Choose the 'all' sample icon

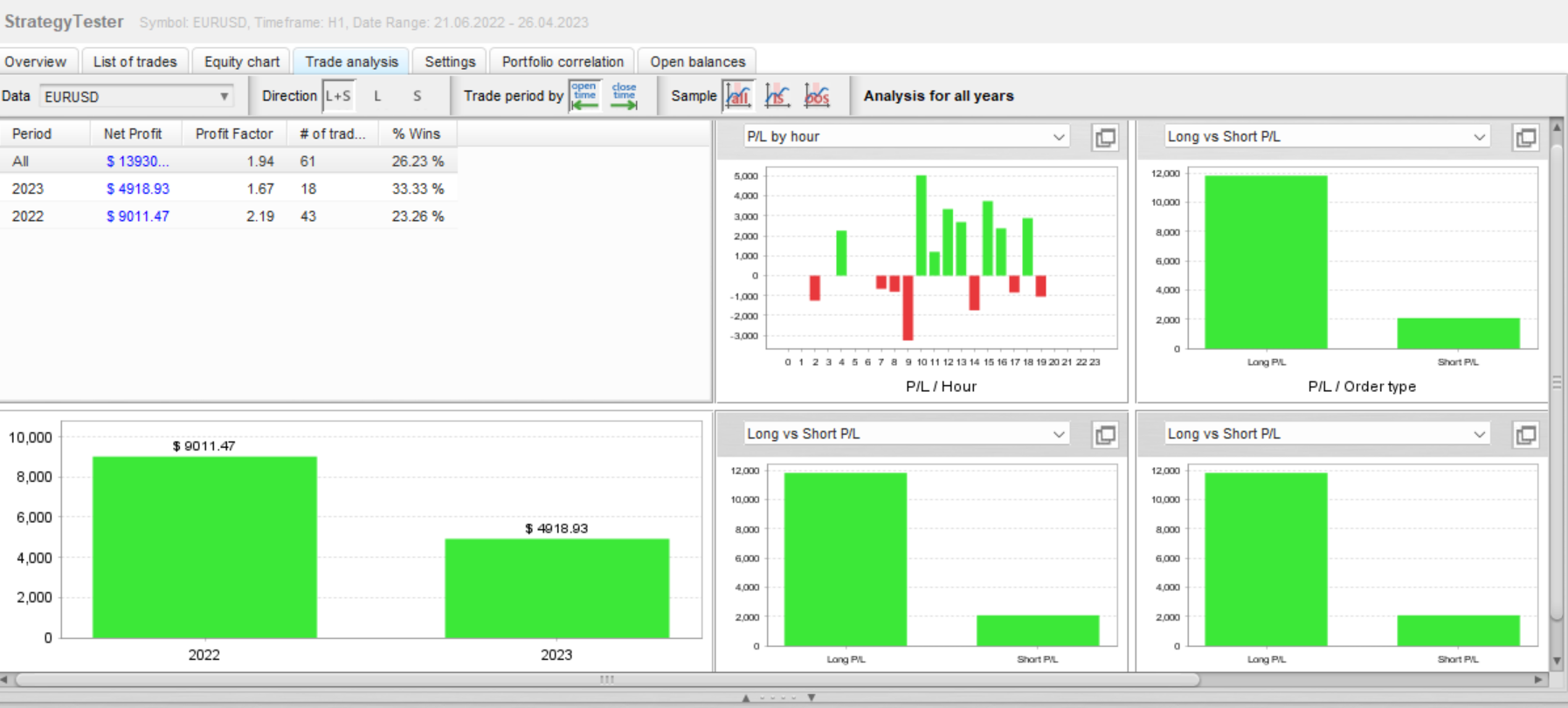[x=738, y=96]
